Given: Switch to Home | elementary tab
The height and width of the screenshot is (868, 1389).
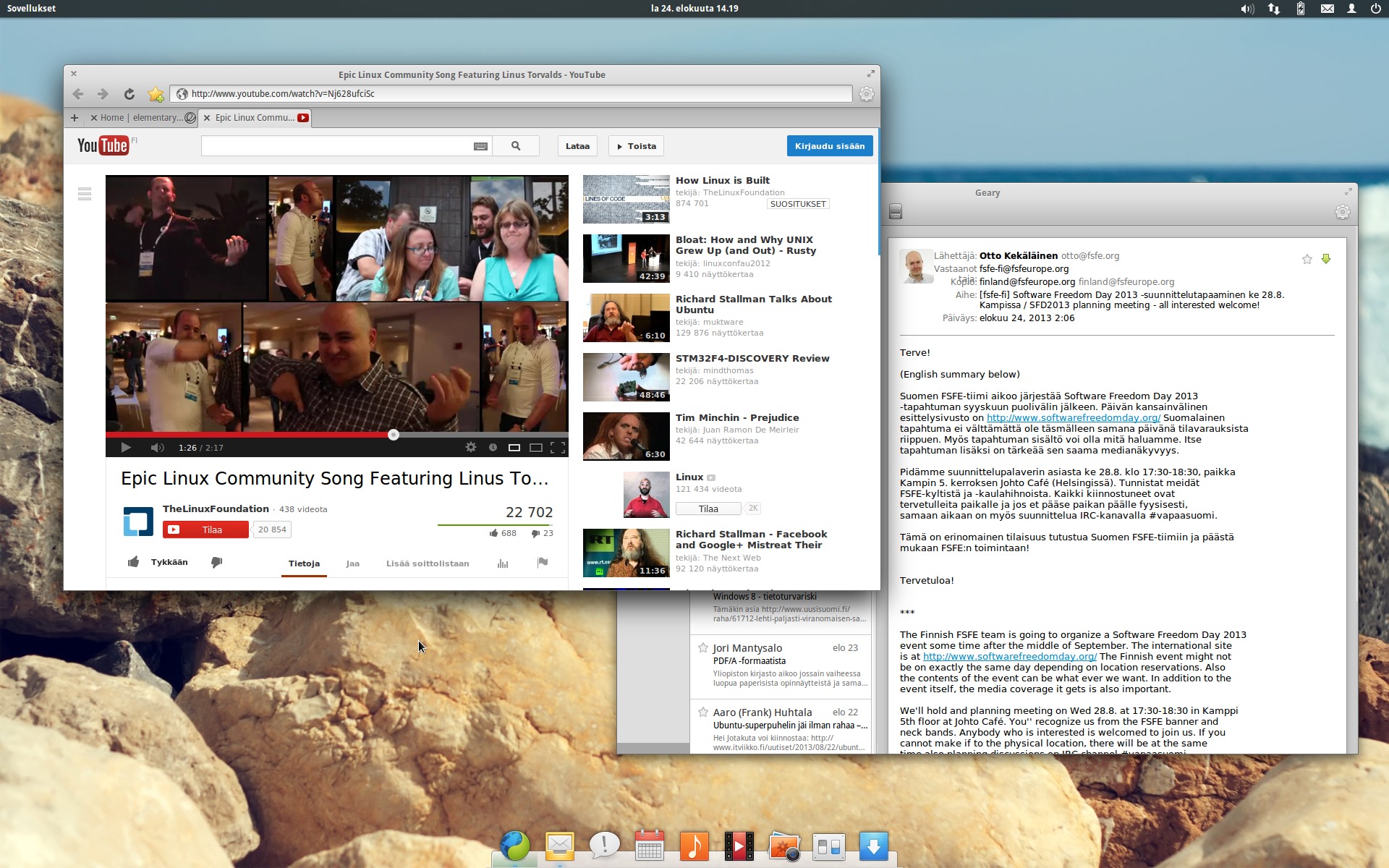Looking at the screenshot, I should pos(141,118).
